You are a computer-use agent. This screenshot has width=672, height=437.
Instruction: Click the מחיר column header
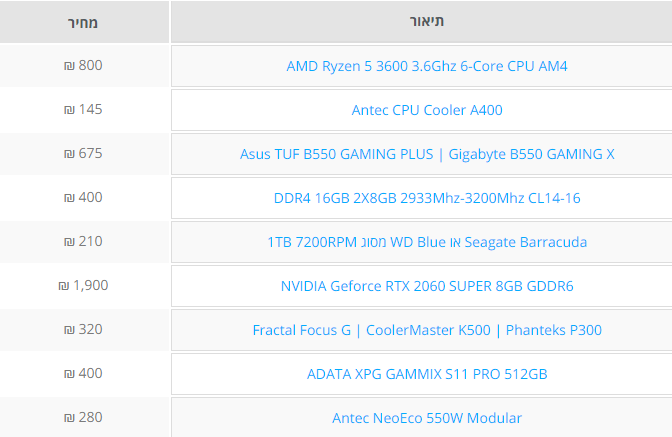point(84,21)
